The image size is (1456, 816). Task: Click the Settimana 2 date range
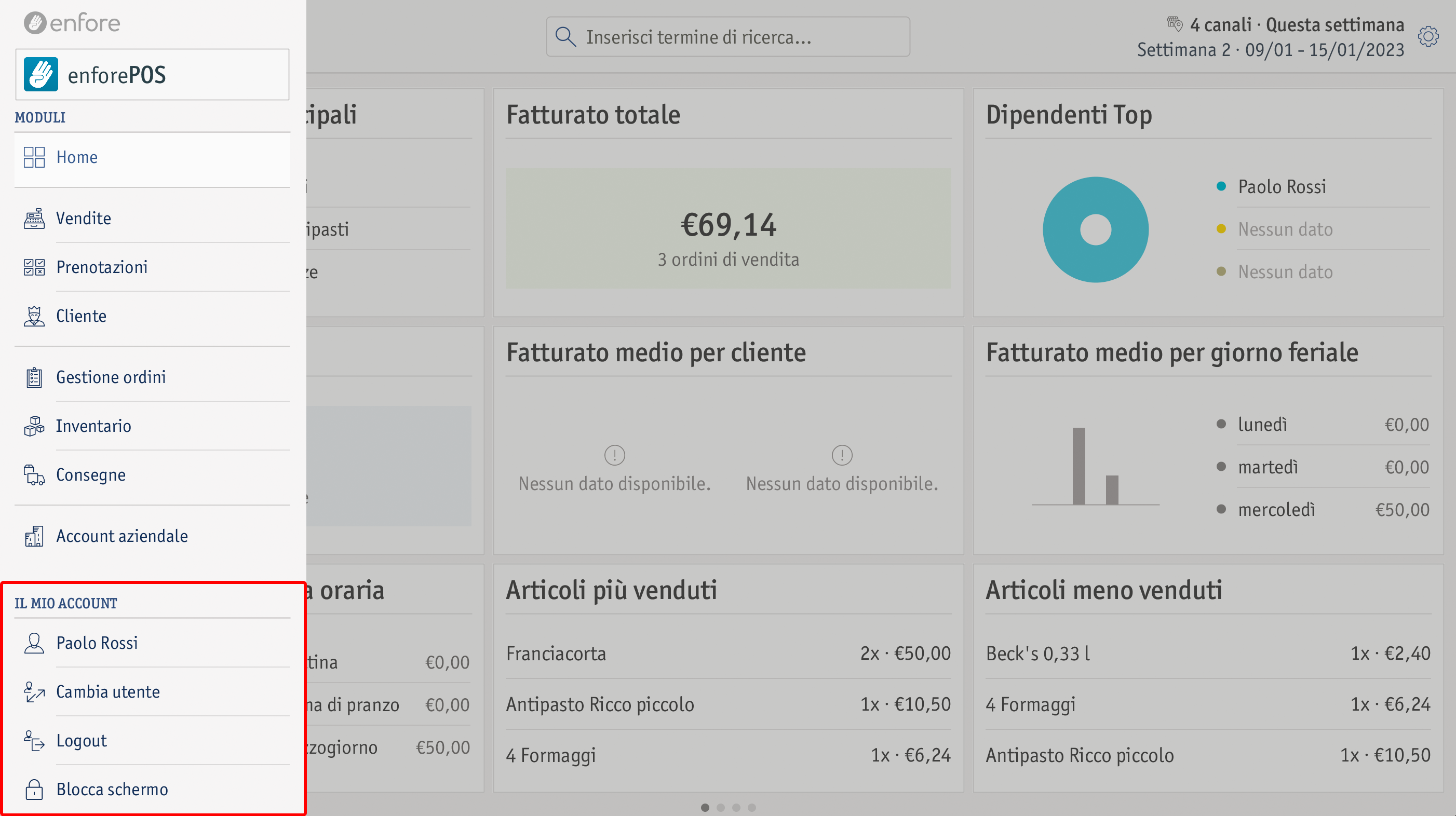click(x=1271, y=50)
